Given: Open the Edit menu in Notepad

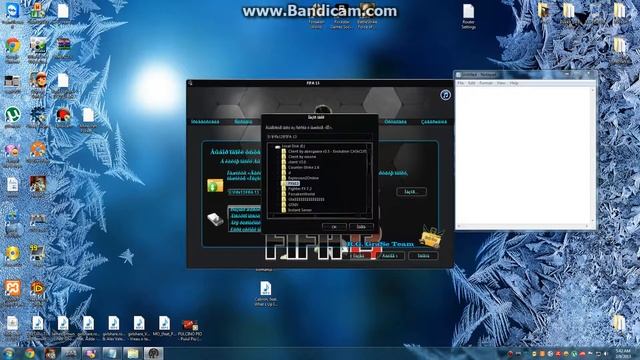Looking at the screenshot, I should pos(471,83).
